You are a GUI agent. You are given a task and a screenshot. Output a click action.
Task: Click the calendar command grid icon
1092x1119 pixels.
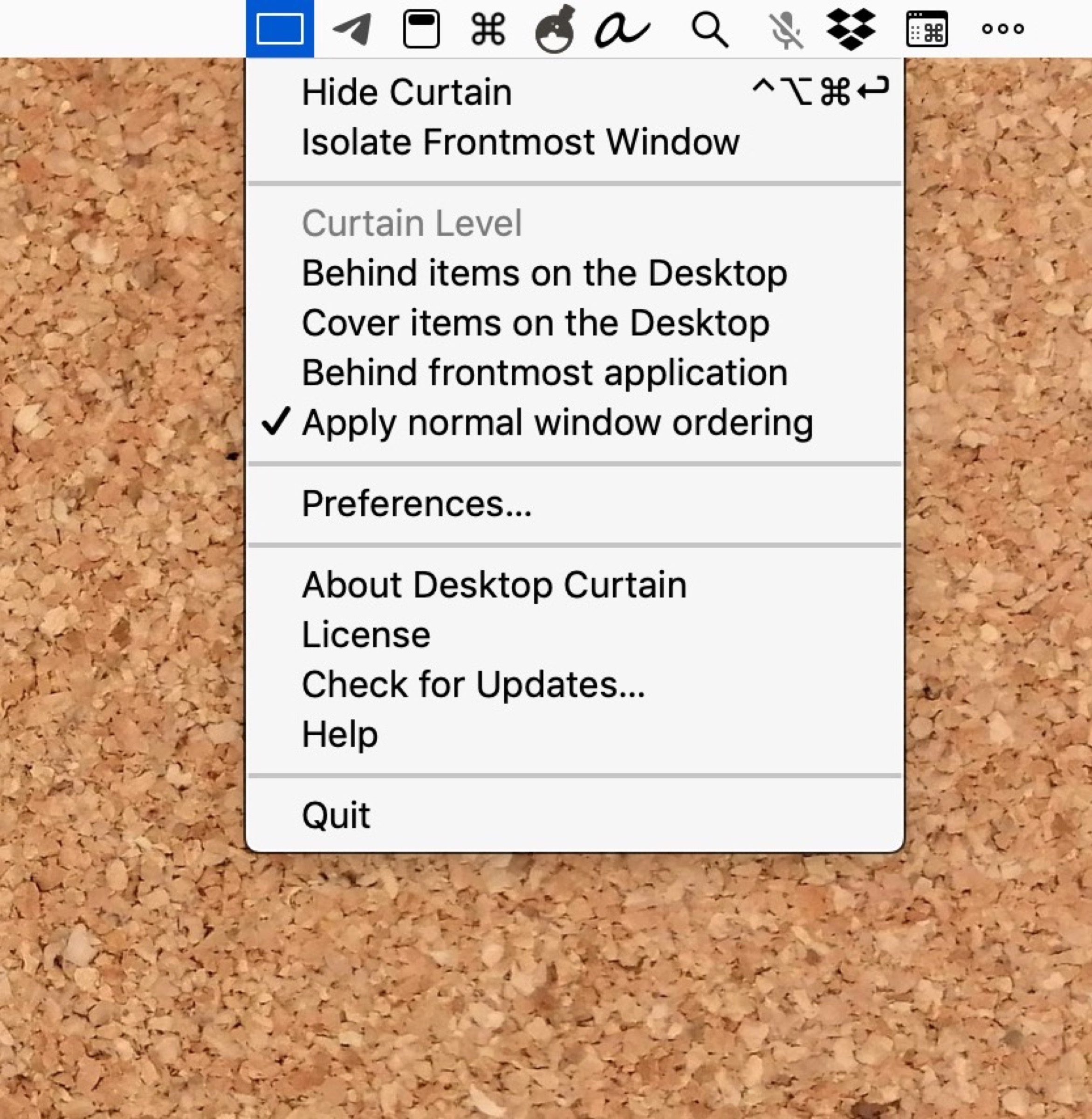pyautogui.click(x=927, y=29)
